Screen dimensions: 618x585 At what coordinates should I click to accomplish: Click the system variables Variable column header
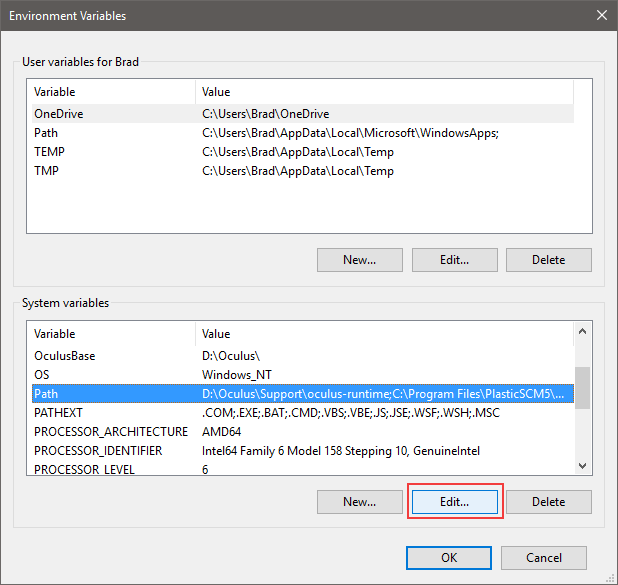pyautogui.click(x=114, y=334)
